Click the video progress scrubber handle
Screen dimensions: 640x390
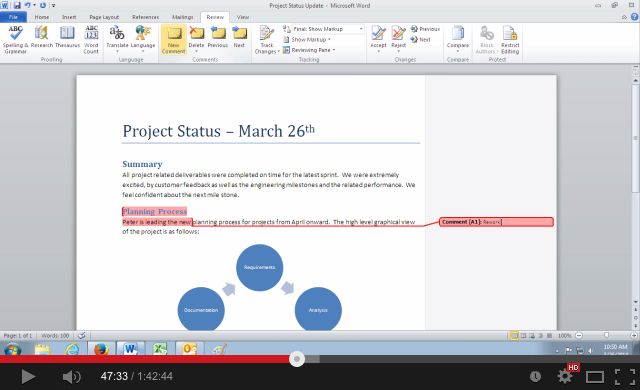click(x=297, y=359)
